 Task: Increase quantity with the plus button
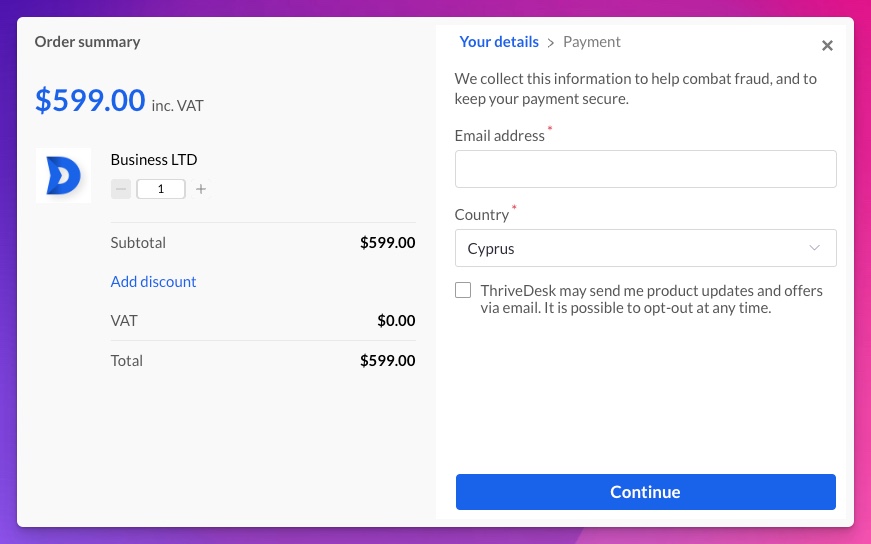coord(201,189)
